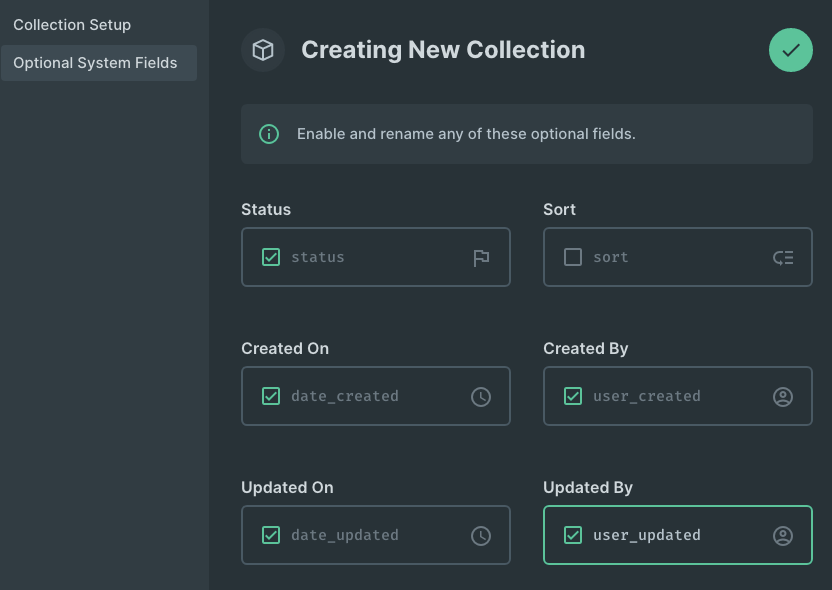Click the sort name input field

678,257
